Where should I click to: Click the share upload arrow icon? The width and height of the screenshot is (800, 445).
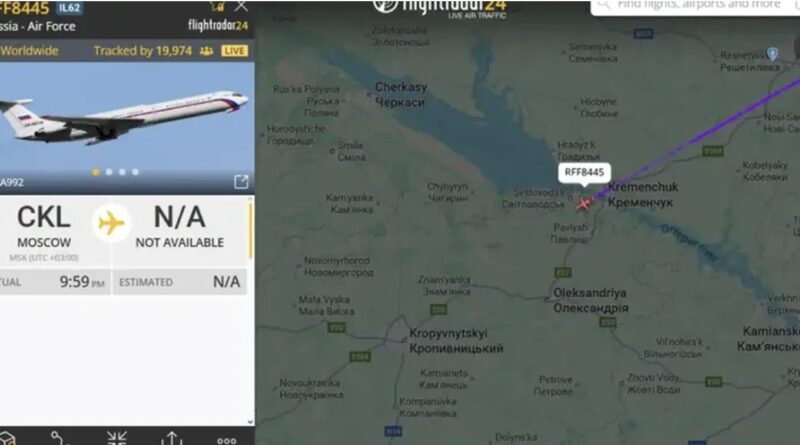tap(172, 438)
